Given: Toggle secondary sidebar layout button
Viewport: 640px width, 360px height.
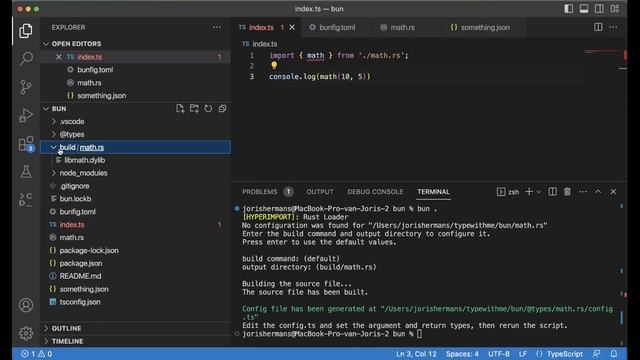Looking at the screenshot, I should 599,9.
